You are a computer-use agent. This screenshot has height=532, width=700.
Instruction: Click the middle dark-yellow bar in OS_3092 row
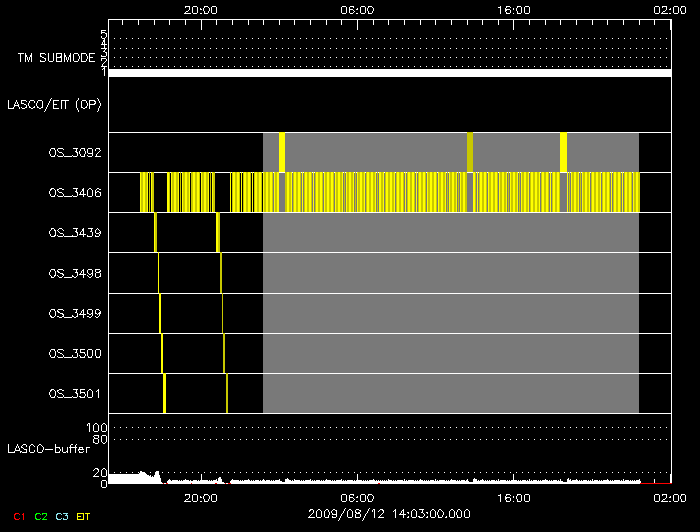point(470,152)
